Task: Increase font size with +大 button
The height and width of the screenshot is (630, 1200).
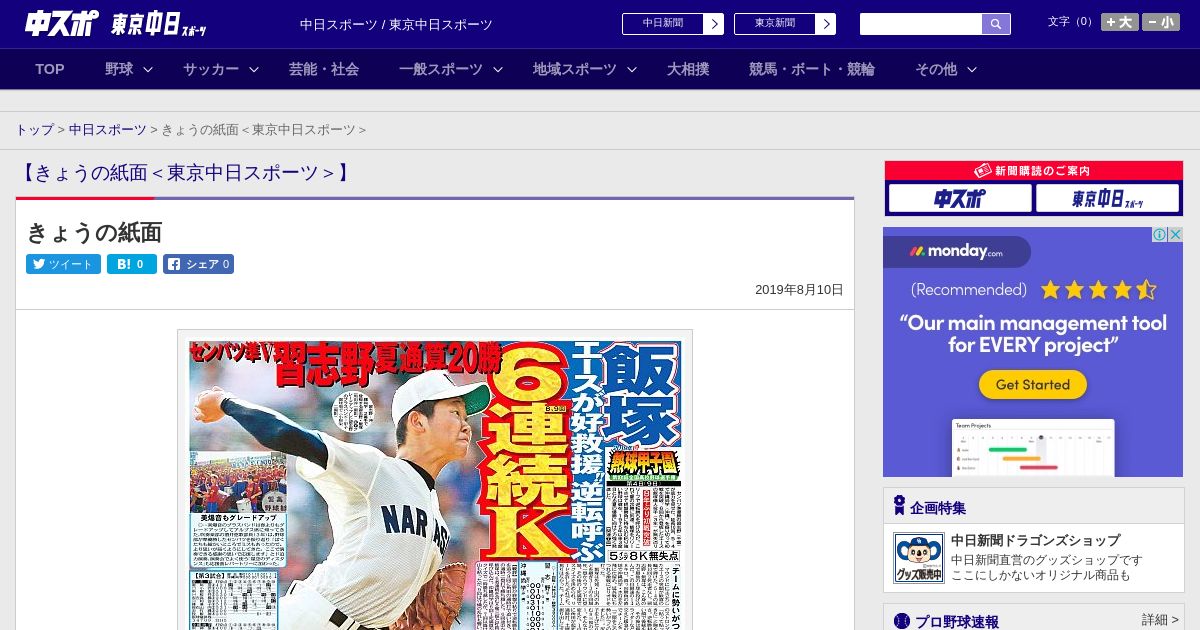Action: click(1120, 22)
